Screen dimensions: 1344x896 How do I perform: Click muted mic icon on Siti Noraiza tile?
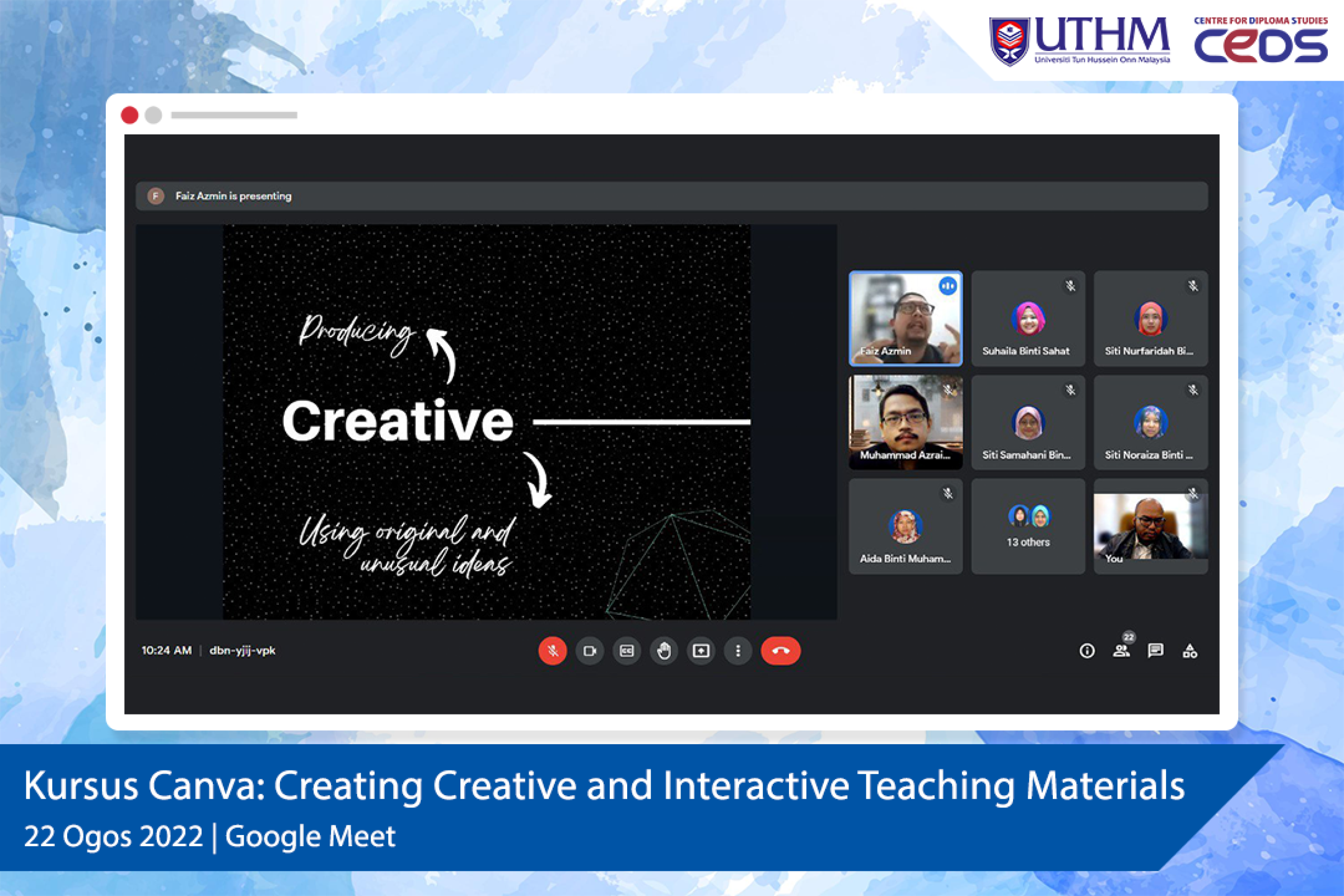coord(1193,390)
